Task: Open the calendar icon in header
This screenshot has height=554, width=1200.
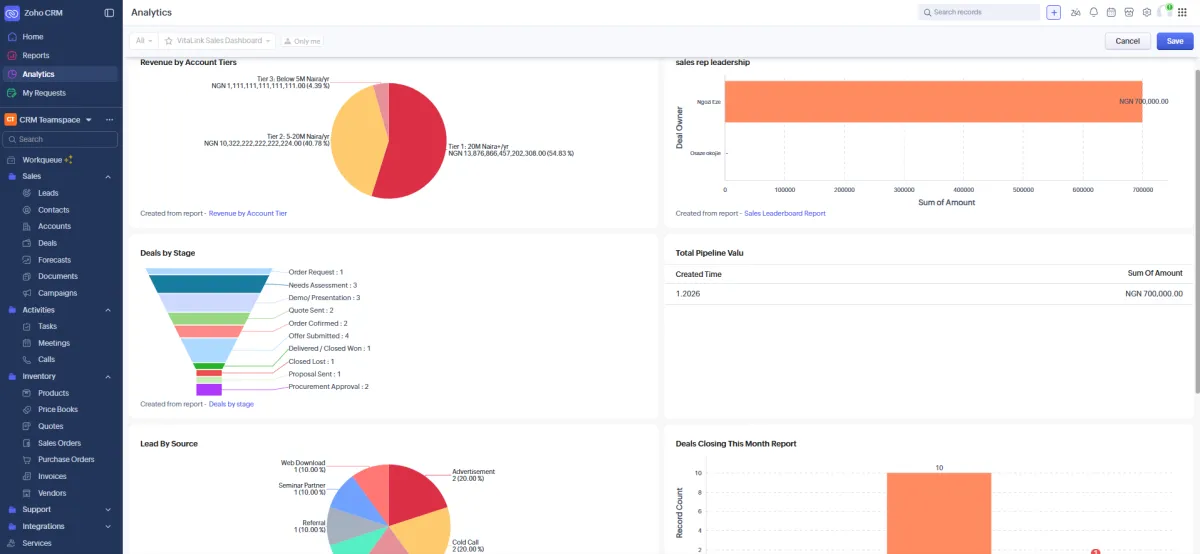Action: click(1111, 12)
